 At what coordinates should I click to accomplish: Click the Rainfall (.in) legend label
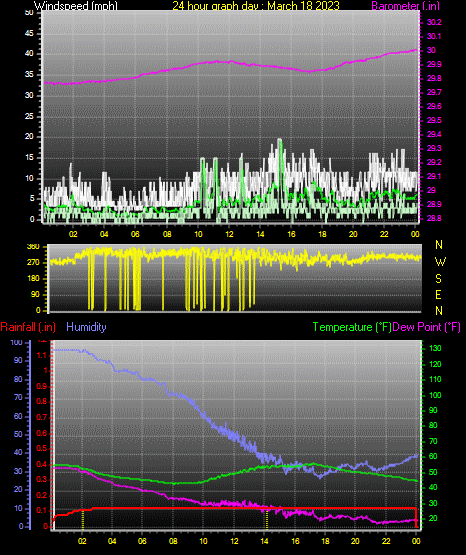click(x=28, y=327)
